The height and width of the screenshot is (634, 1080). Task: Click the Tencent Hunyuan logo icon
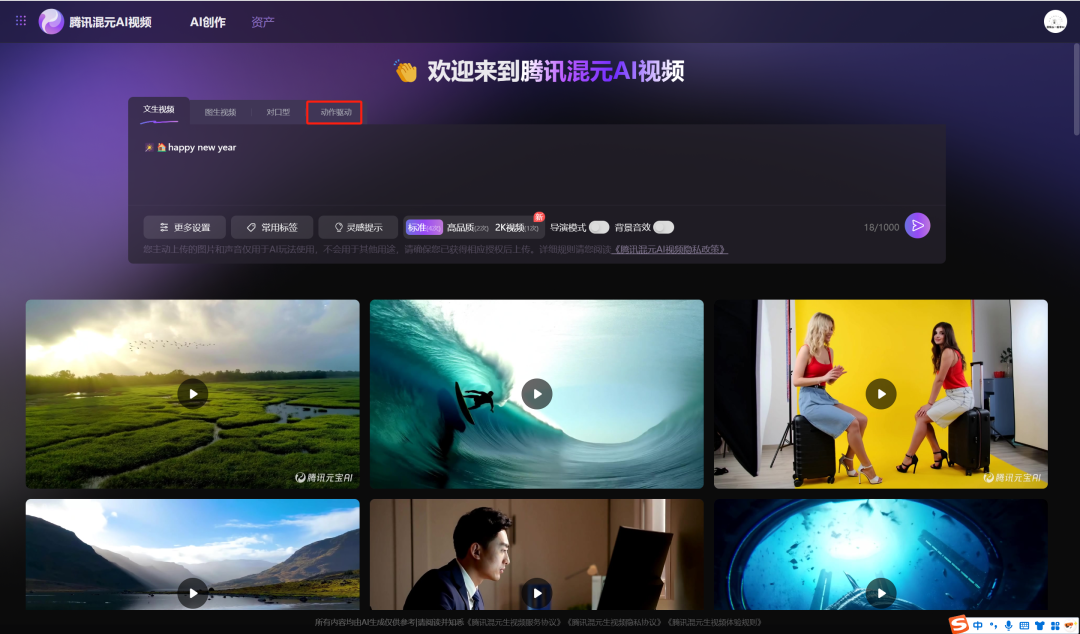pyautogui.click(x=51, y=21)
